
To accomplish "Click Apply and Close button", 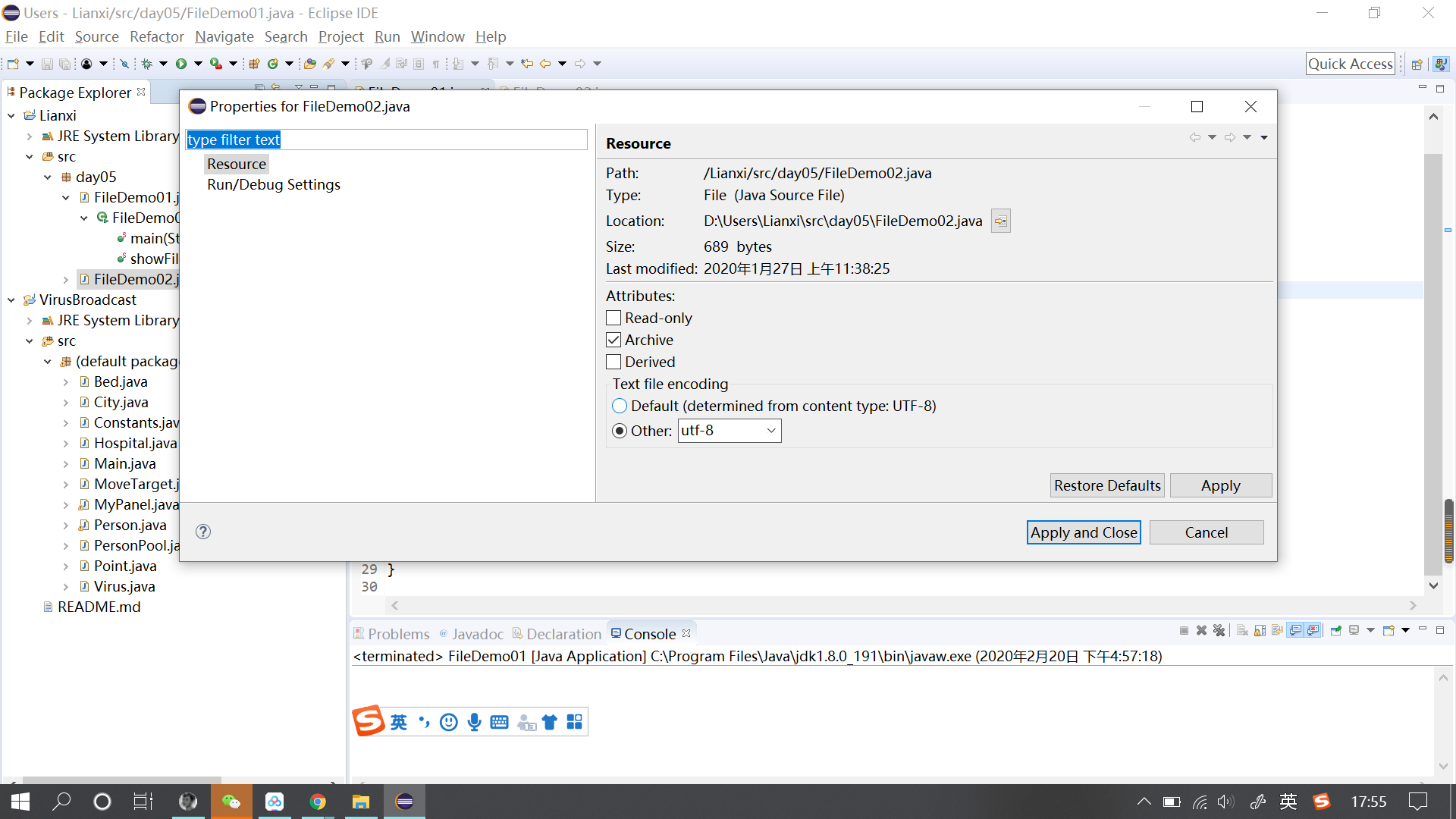I will pyautogui.click(x=1083, y=532).
